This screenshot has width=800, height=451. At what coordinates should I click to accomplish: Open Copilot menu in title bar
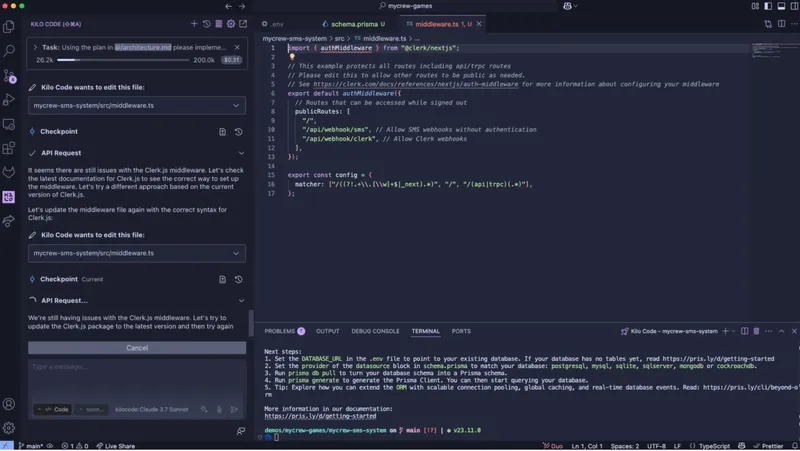tap(570, 6)
